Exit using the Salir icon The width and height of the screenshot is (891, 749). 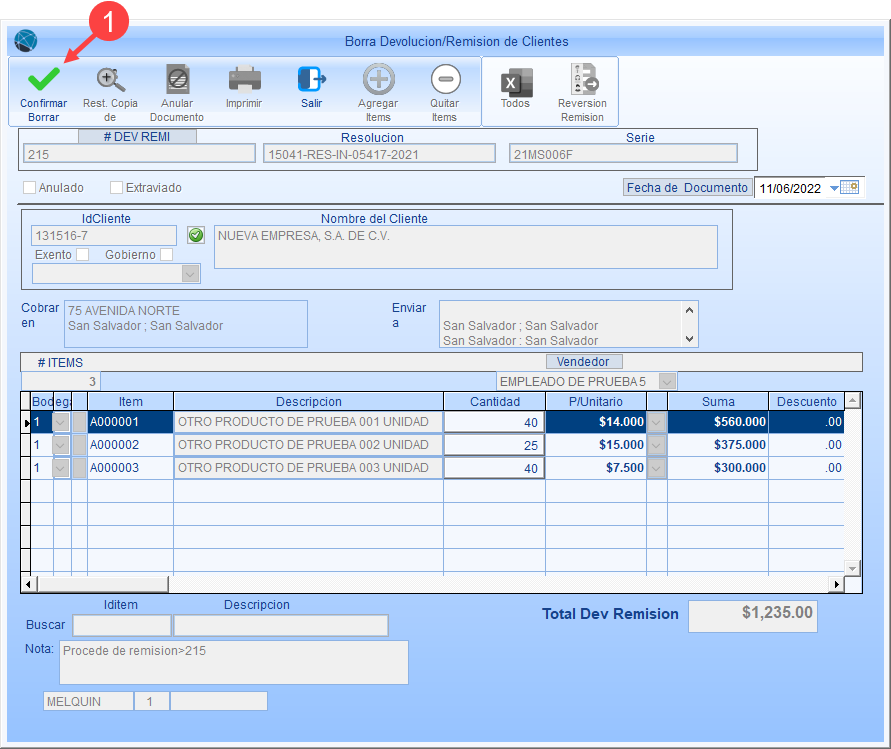point(311,79)
